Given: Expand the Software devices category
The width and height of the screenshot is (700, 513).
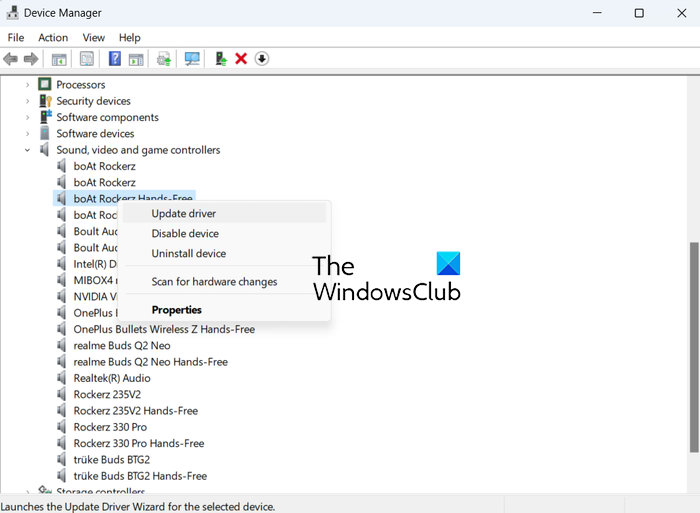Looking at the screenshot, I should (x=27, y=133).
